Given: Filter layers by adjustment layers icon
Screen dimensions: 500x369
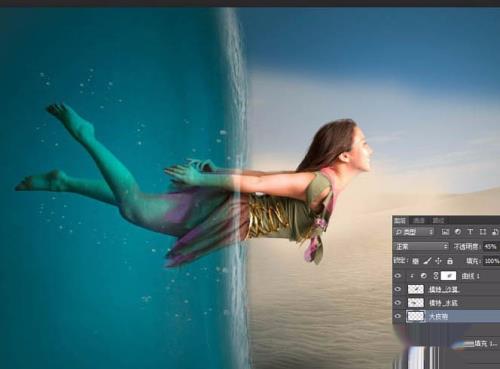Looking at the screenshot, I should coord(458,232).
